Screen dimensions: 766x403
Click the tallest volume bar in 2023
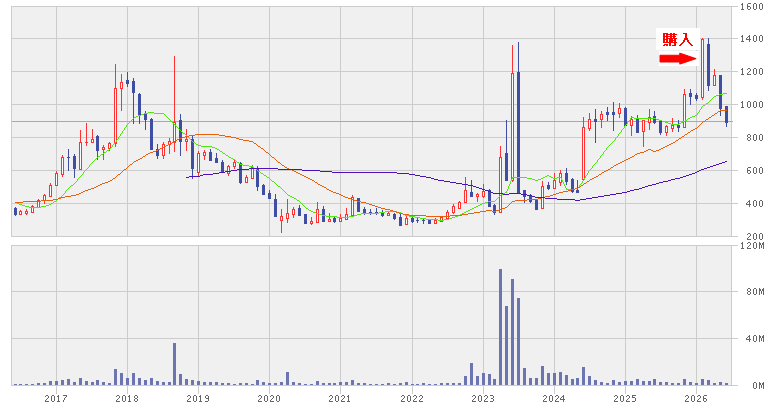(x=500, y=327)
